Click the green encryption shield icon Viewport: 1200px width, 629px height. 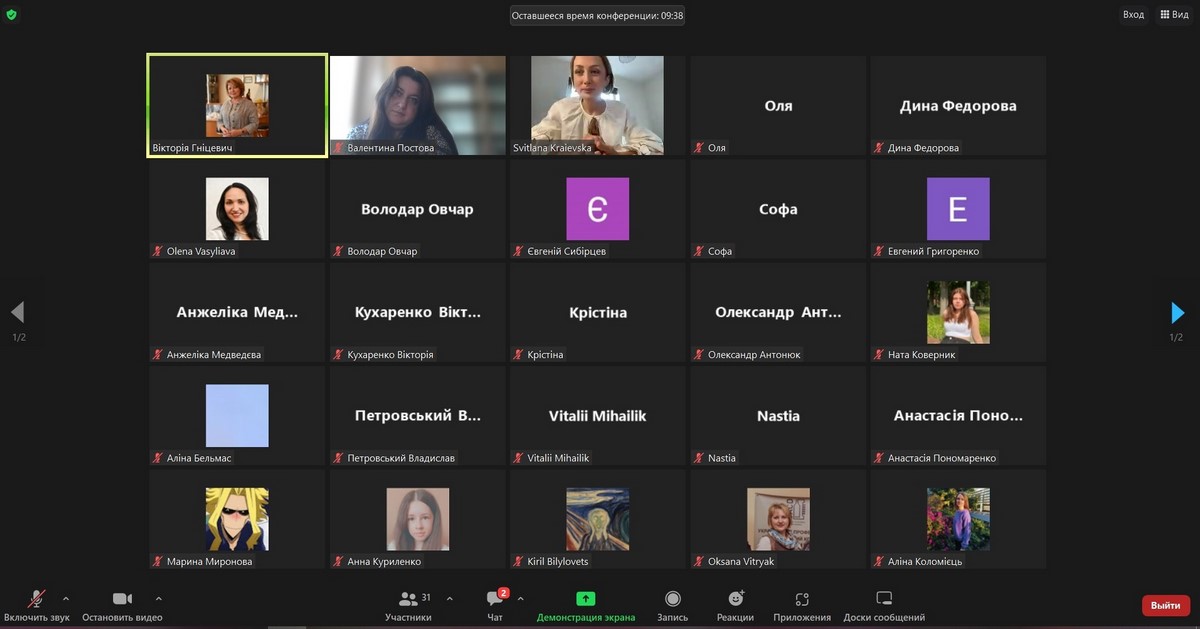[x=11, y=15]
